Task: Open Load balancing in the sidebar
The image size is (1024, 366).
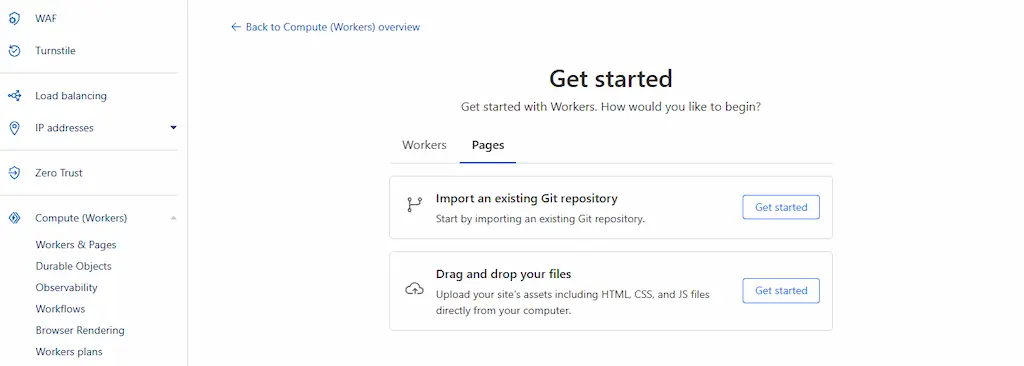Action: click(71, 95)
